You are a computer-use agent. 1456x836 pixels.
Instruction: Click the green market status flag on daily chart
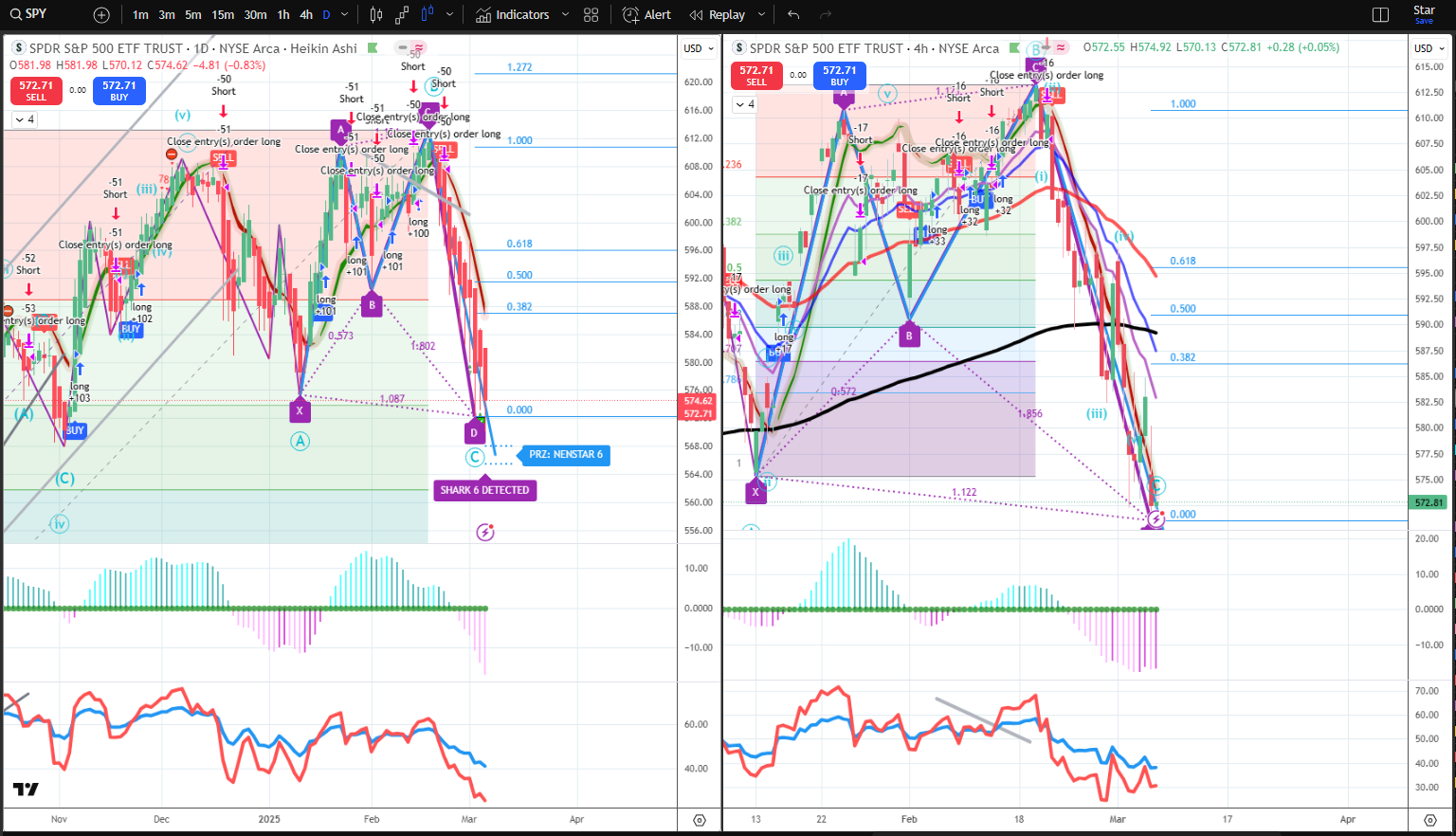point(373,48)
